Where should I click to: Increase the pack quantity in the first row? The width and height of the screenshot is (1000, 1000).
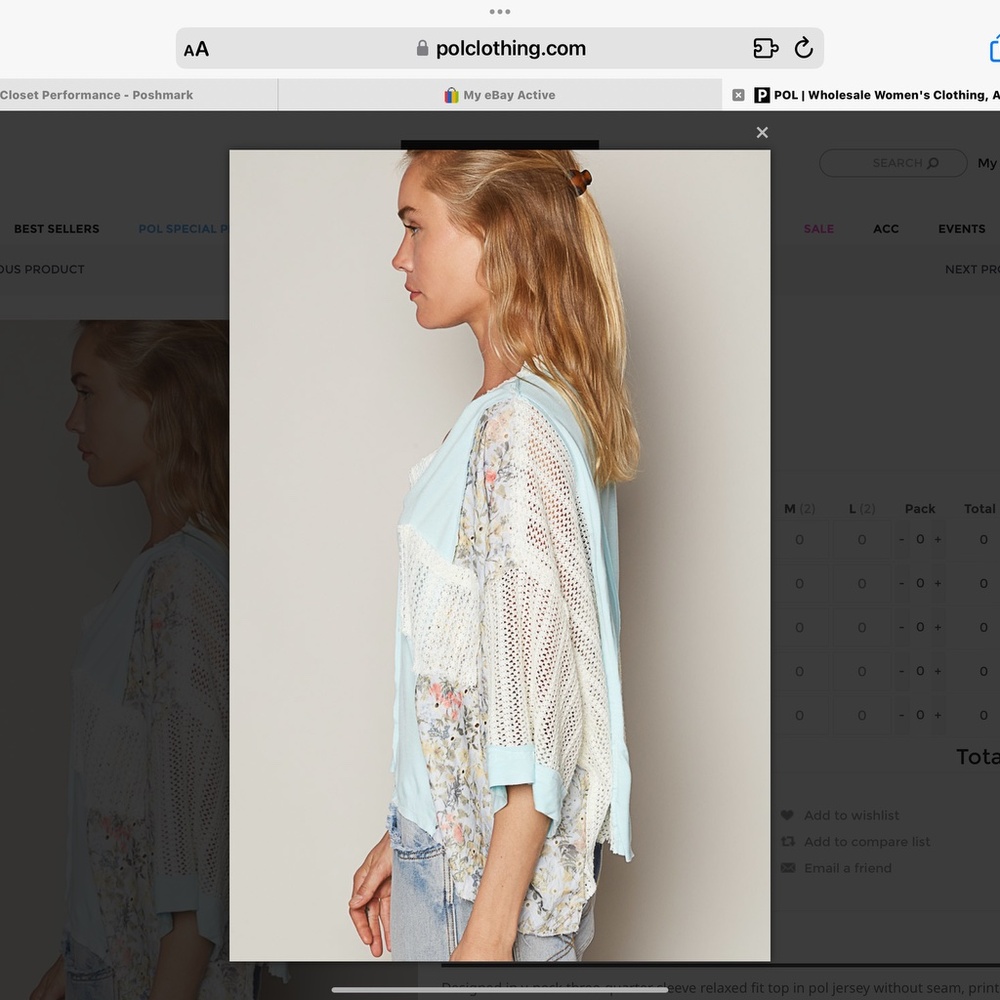938,540
